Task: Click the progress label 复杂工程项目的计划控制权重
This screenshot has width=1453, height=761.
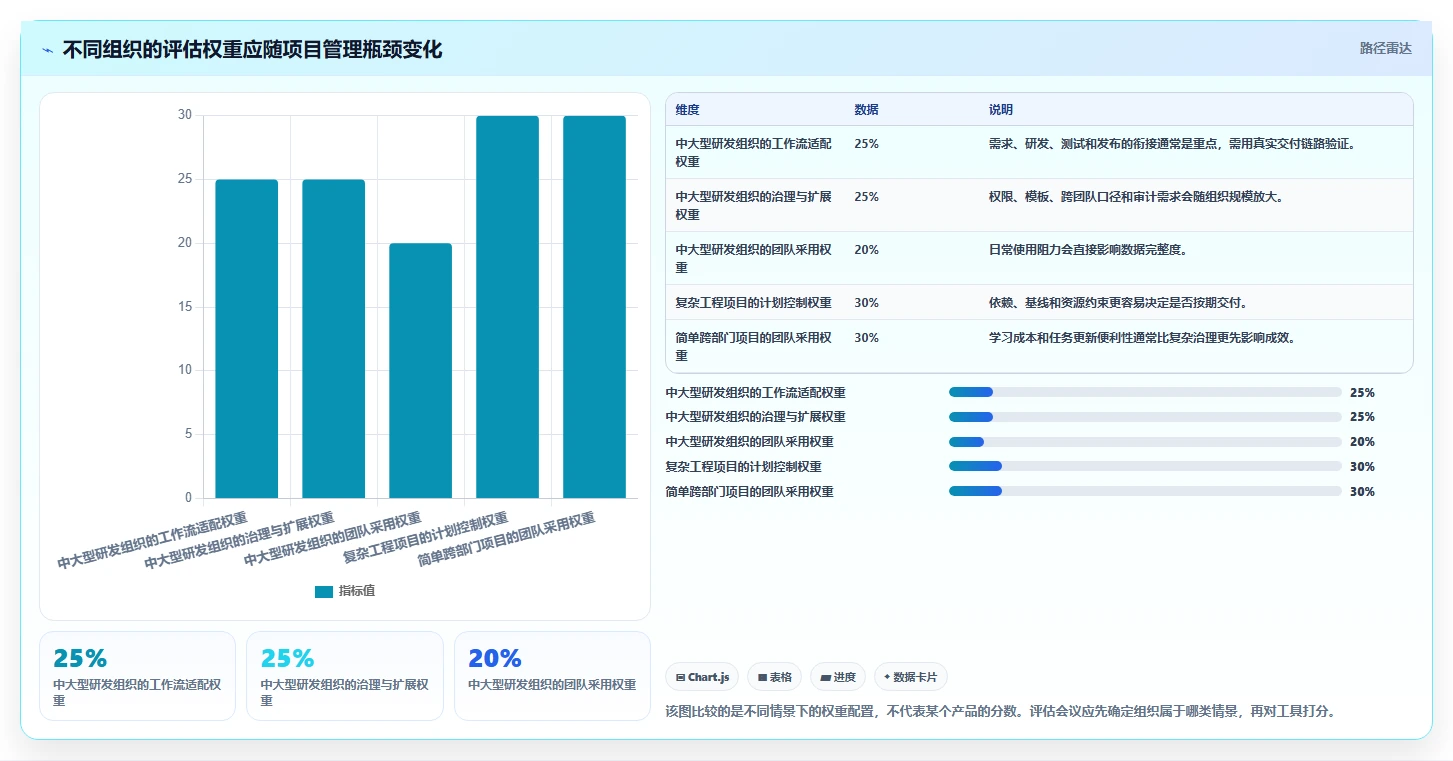Action: click(743, 467)
